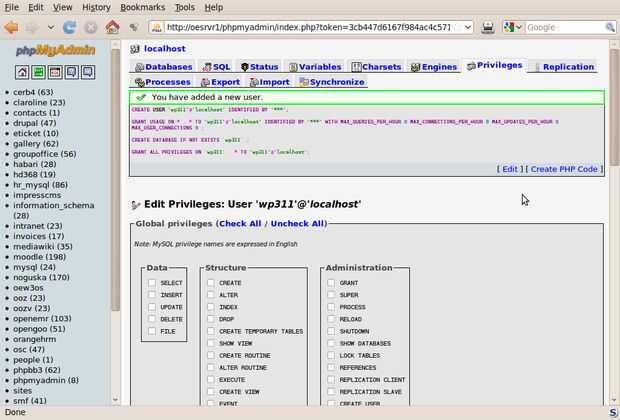Viewport: 620px width, 420px height.
Task: Enable the SUPER privilege checkbox
Action: pyautogui.click(x=331, y=295)
